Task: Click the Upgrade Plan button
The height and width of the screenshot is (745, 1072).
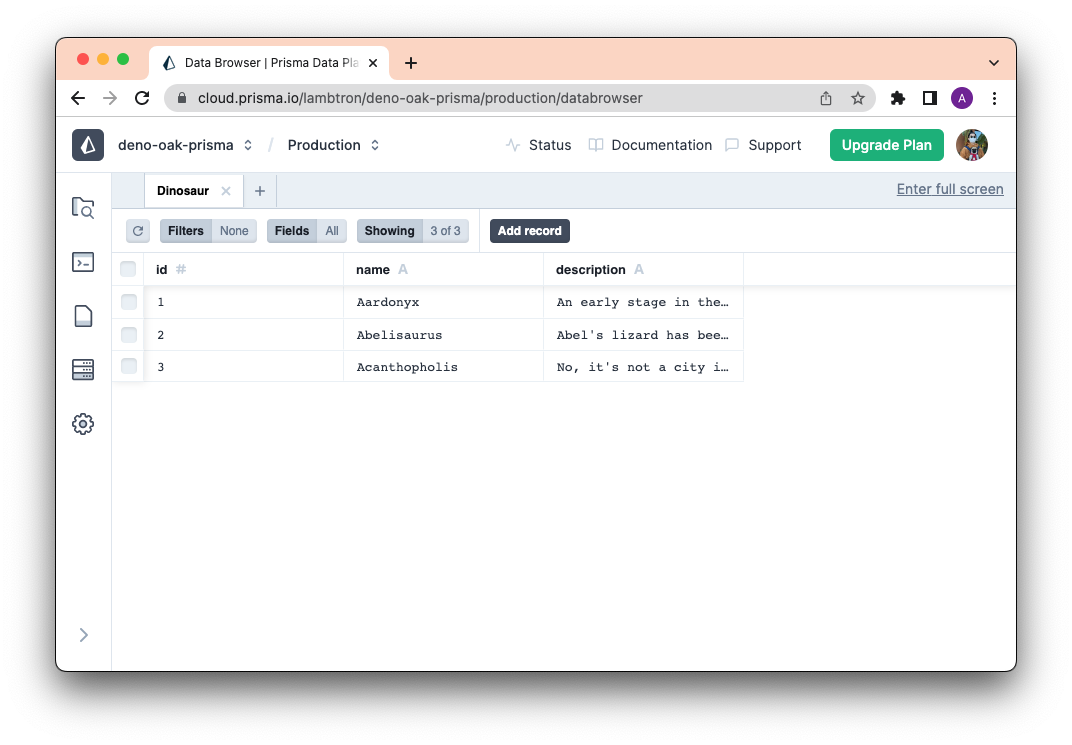Action: coord(886,145)
